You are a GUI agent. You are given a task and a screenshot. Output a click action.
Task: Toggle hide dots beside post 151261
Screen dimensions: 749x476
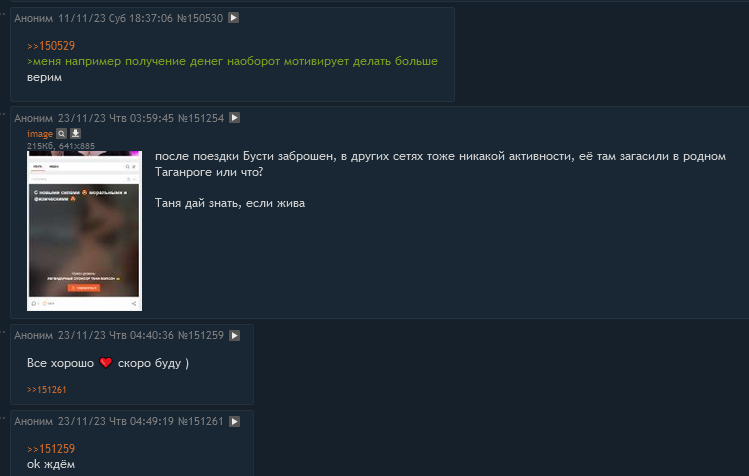tap(3, 418)
